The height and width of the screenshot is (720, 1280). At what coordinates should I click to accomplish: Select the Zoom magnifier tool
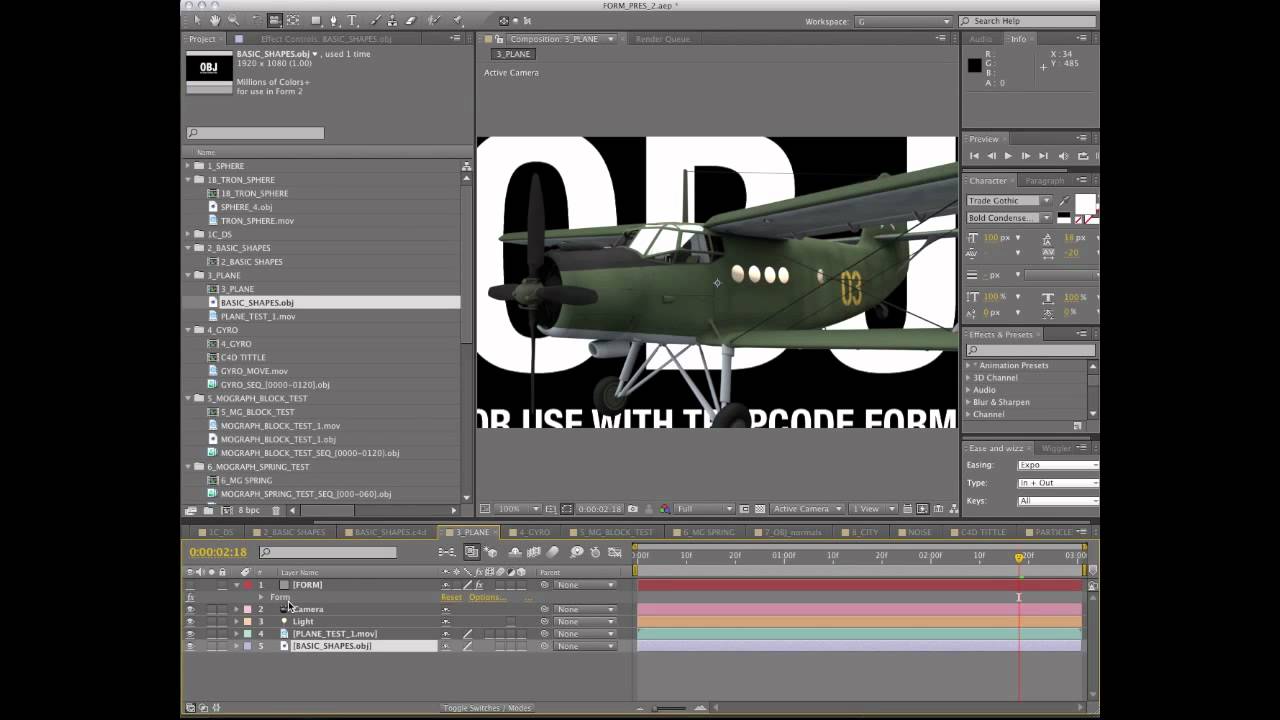pos(233,20)
